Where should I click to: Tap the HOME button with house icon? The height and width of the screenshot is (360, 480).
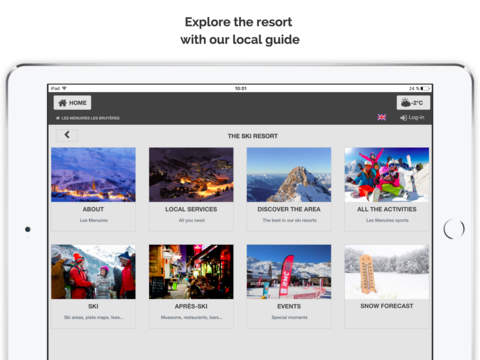(x=72, y=103)
